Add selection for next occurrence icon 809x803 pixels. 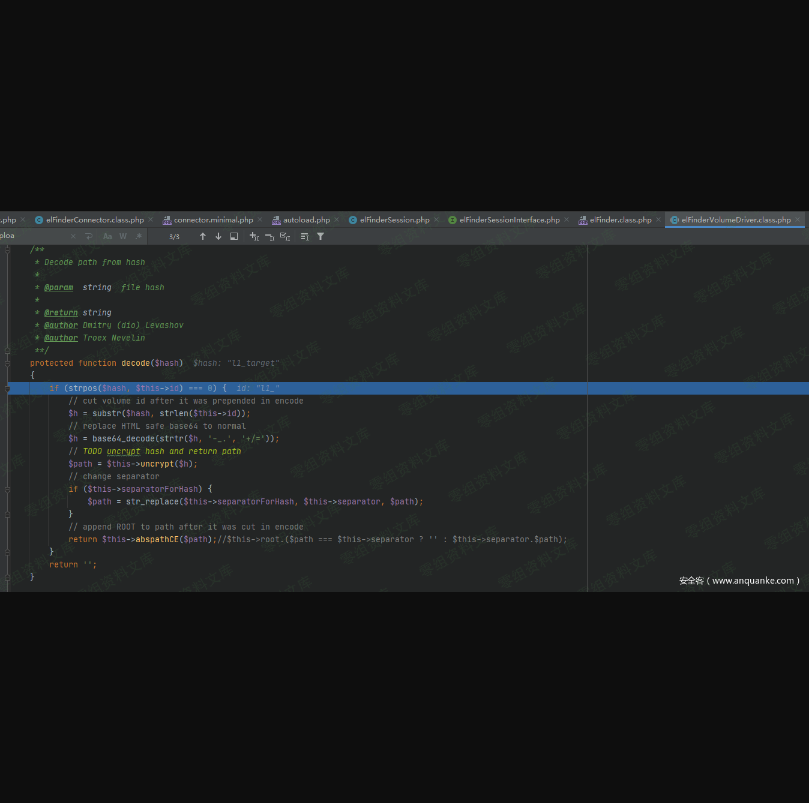254,237
